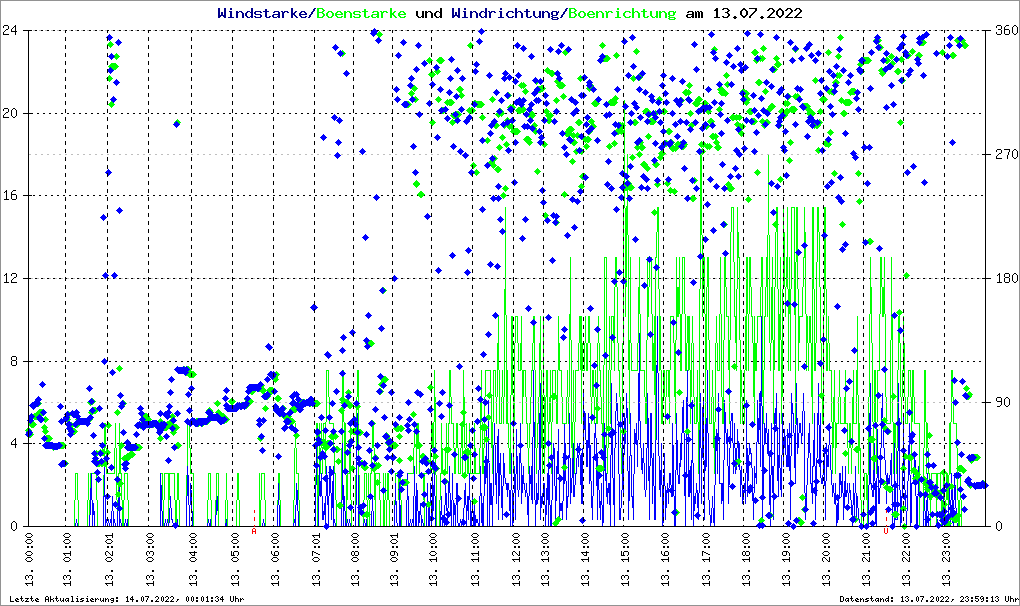Click the red 'U' marker on time axis
The height and width of the screenshot is (606, 1020).
click(886, 531)
